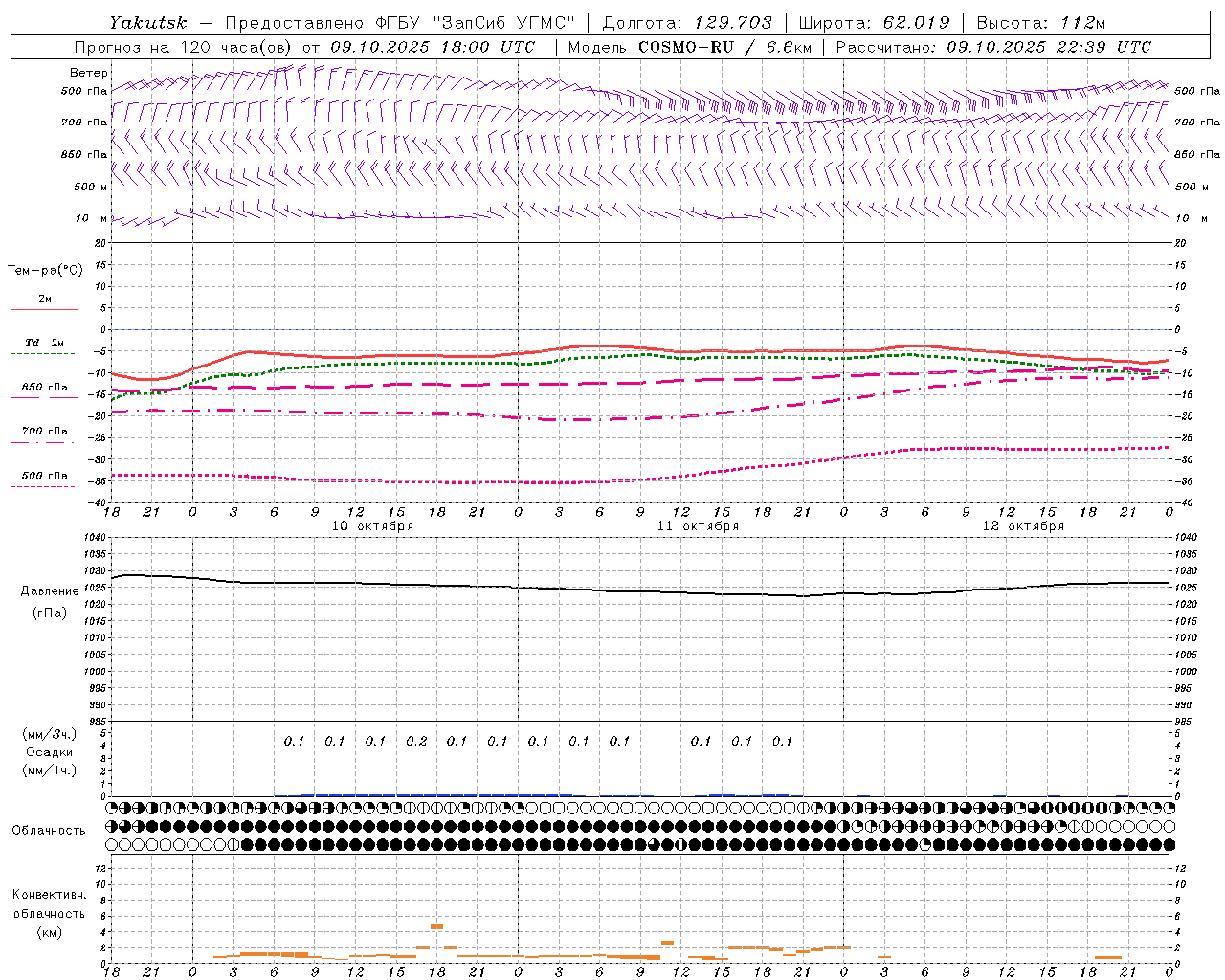
Task: Click the Td 2м legend entry
Action: click(x=45, y=343)
